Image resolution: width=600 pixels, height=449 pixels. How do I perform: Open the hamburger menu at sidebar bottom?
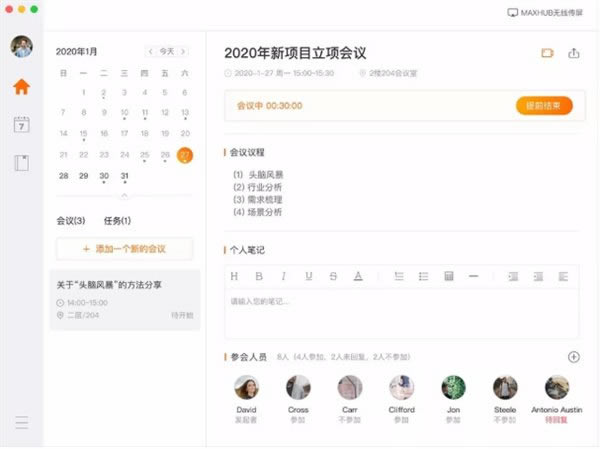21,422
